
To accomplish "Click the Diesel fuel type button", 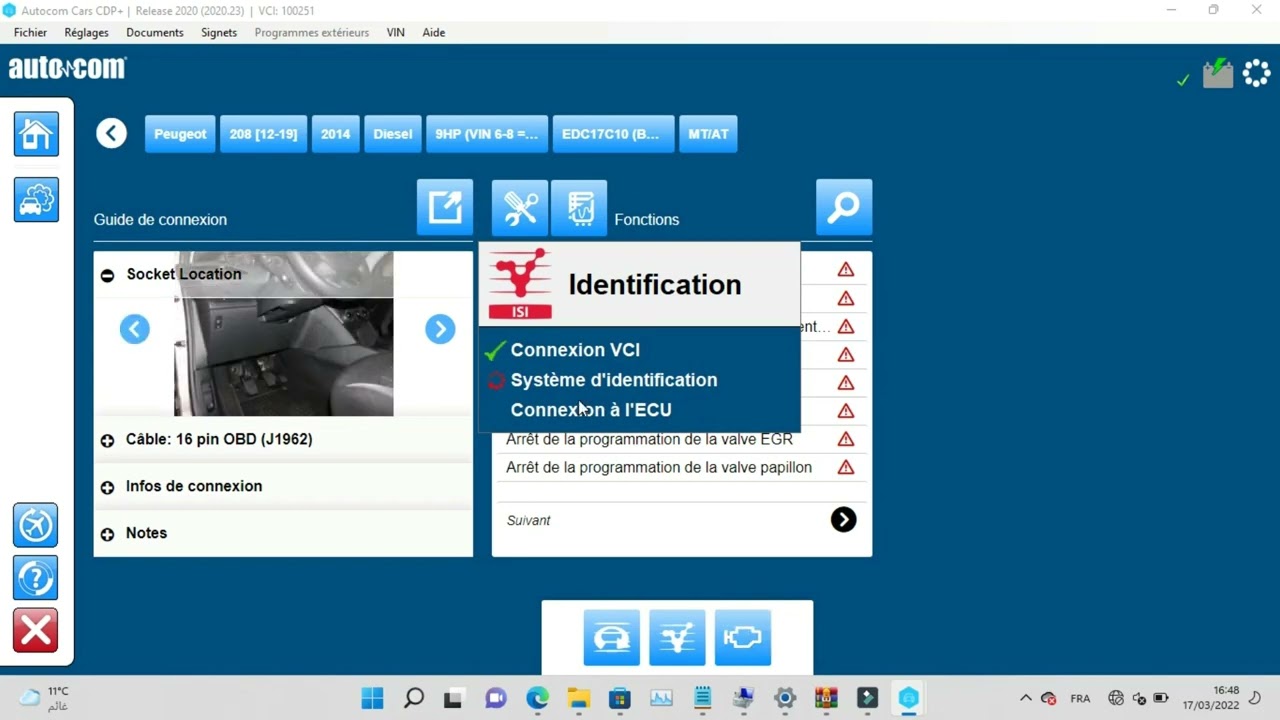I will [393, 134].
